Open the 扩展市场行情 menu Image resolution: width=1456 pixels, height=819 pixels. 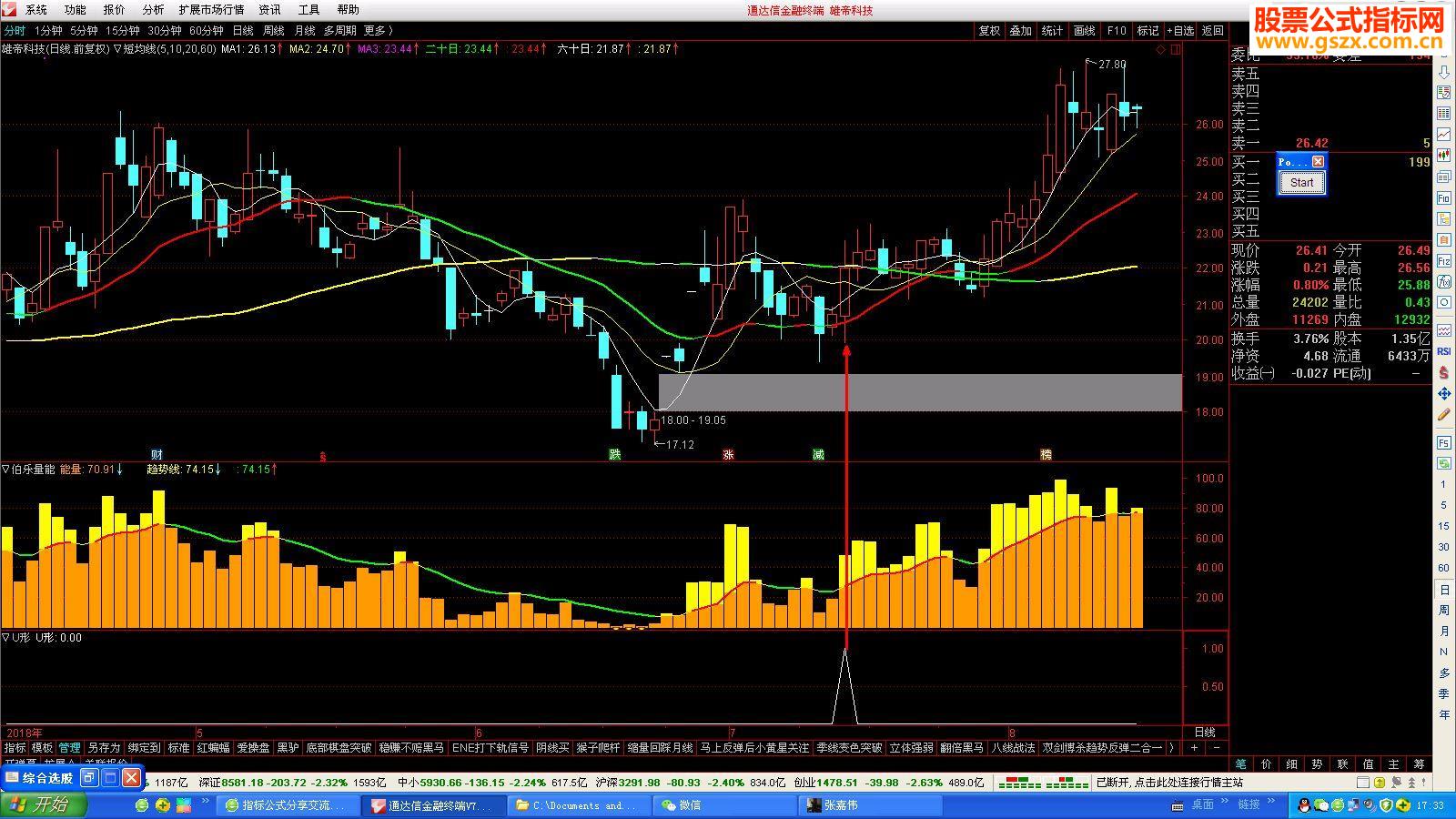pos(211,10)
